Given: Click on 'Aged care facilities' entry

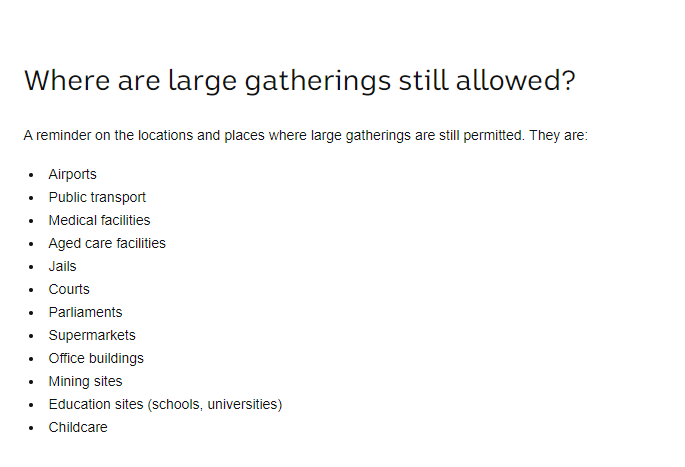Looking at the screenshot, I should 107,243.
